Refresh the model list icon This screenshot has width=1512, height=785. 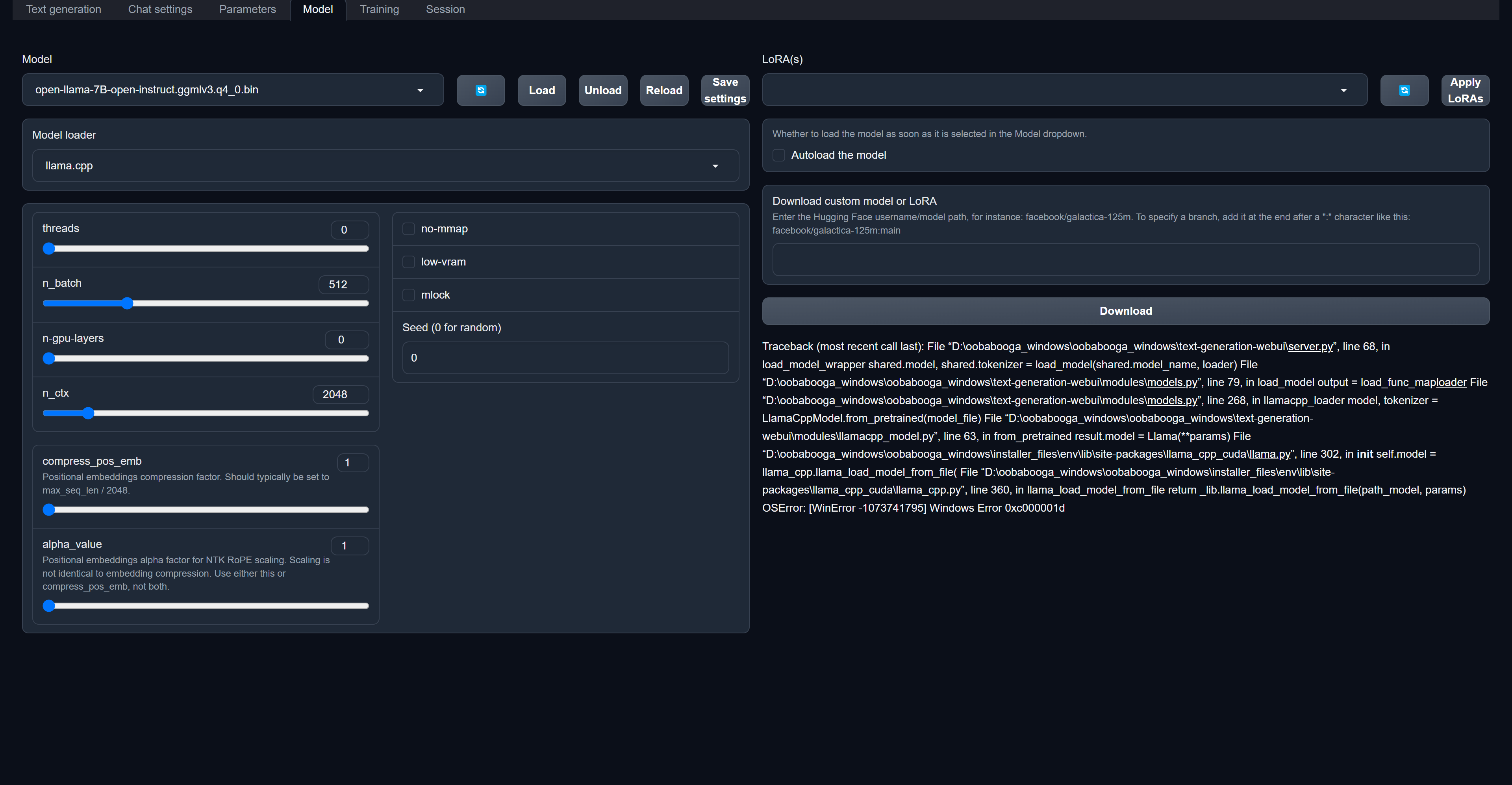click(x=480, y=91)
